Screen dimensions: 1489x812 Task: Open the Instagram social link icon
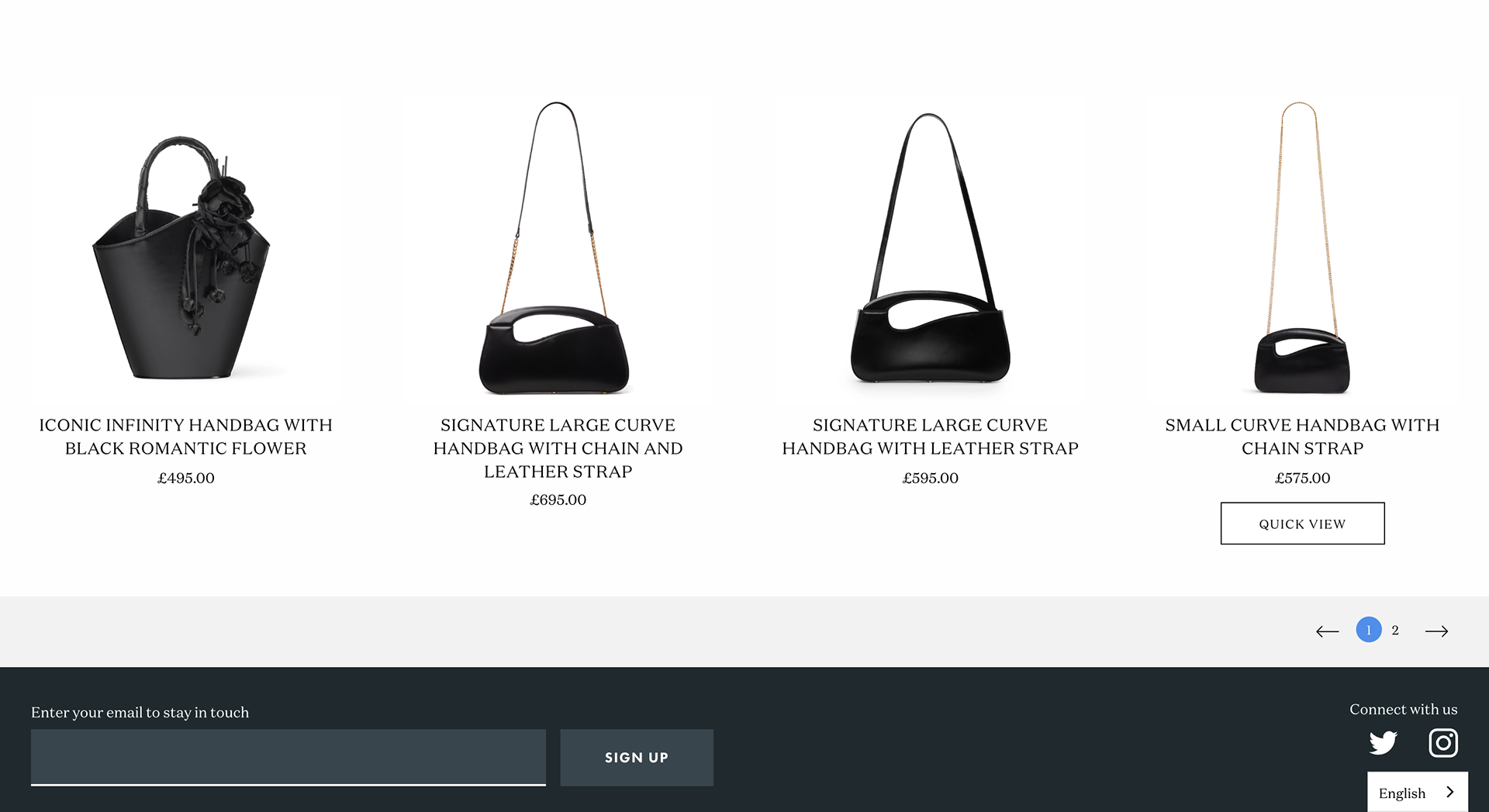pos(1443,743)
